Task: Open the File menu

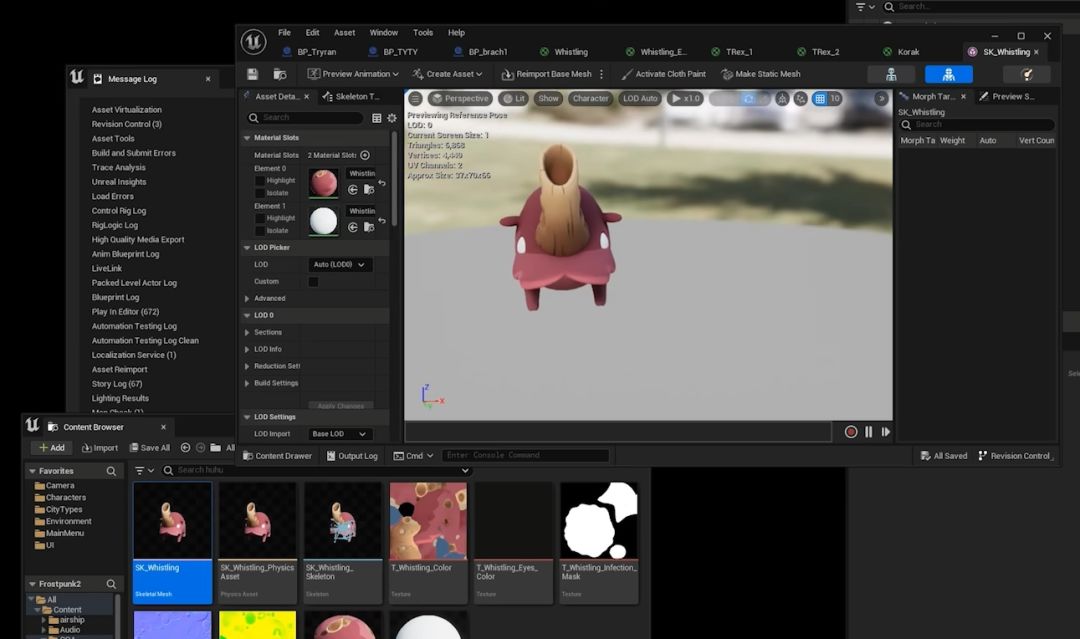Action: pos(284,32)
